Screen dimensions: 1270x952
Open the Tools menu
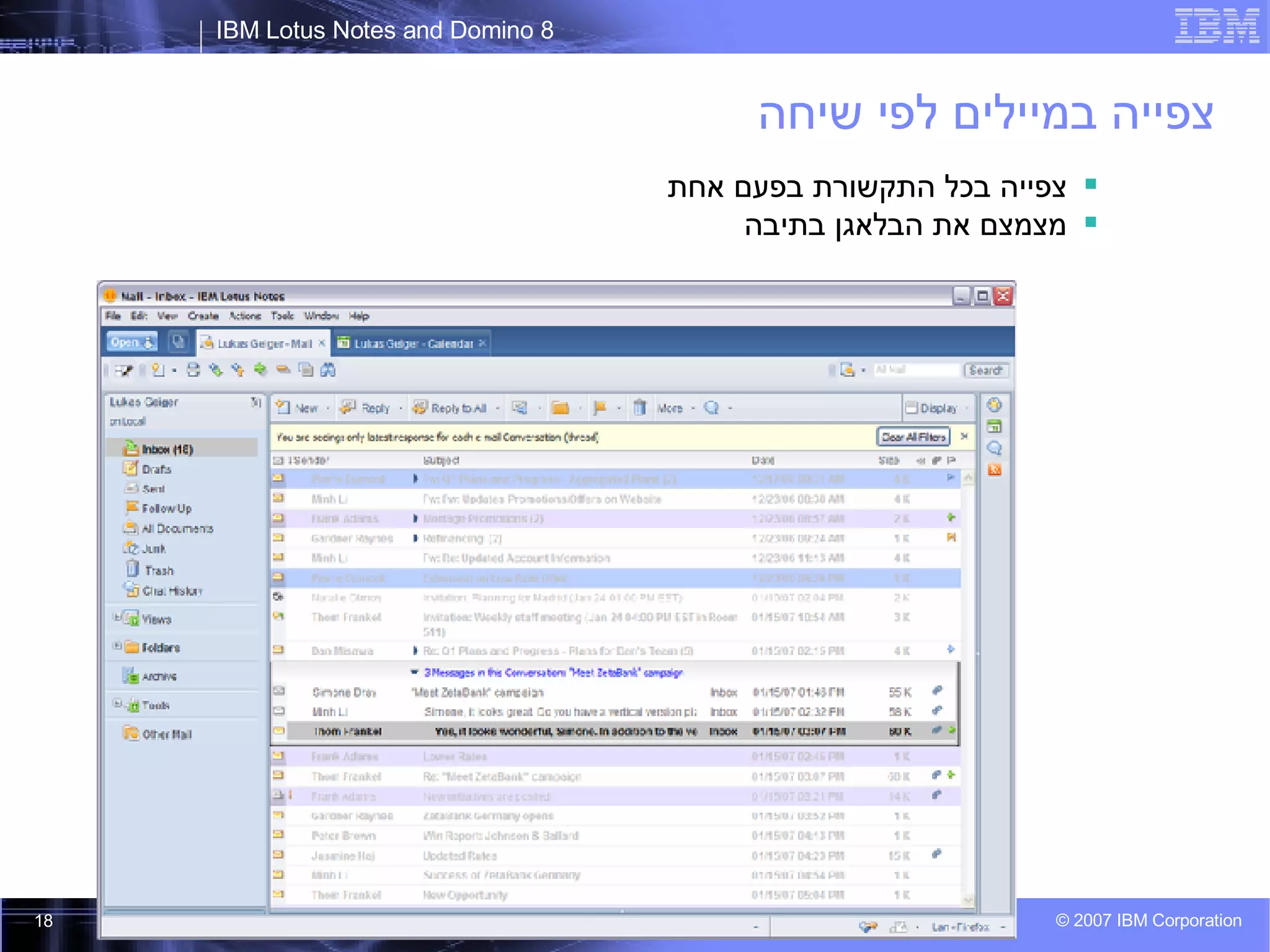point(282,316)
